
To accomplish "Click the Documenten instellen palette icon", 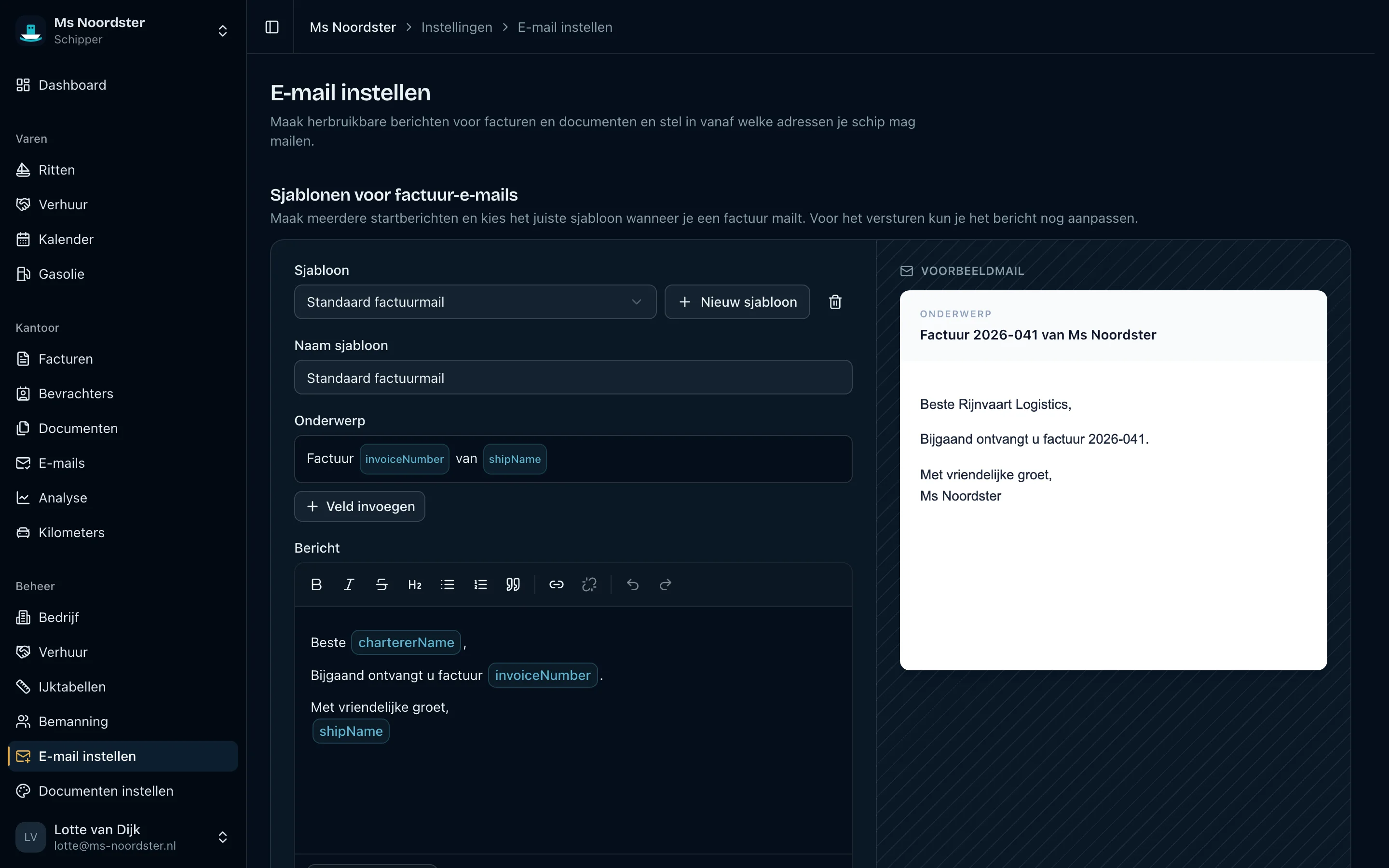I will tap(23, 791).
